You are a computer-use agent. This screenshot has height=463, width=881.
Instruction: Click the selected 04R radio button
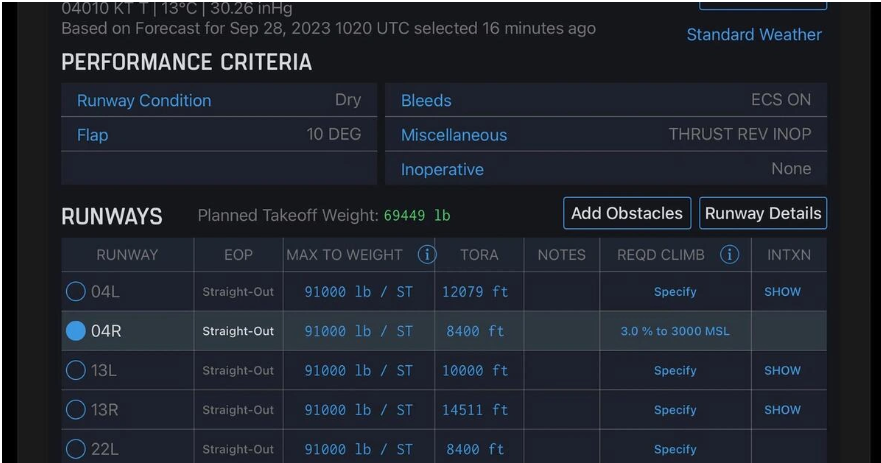[76, 331]
